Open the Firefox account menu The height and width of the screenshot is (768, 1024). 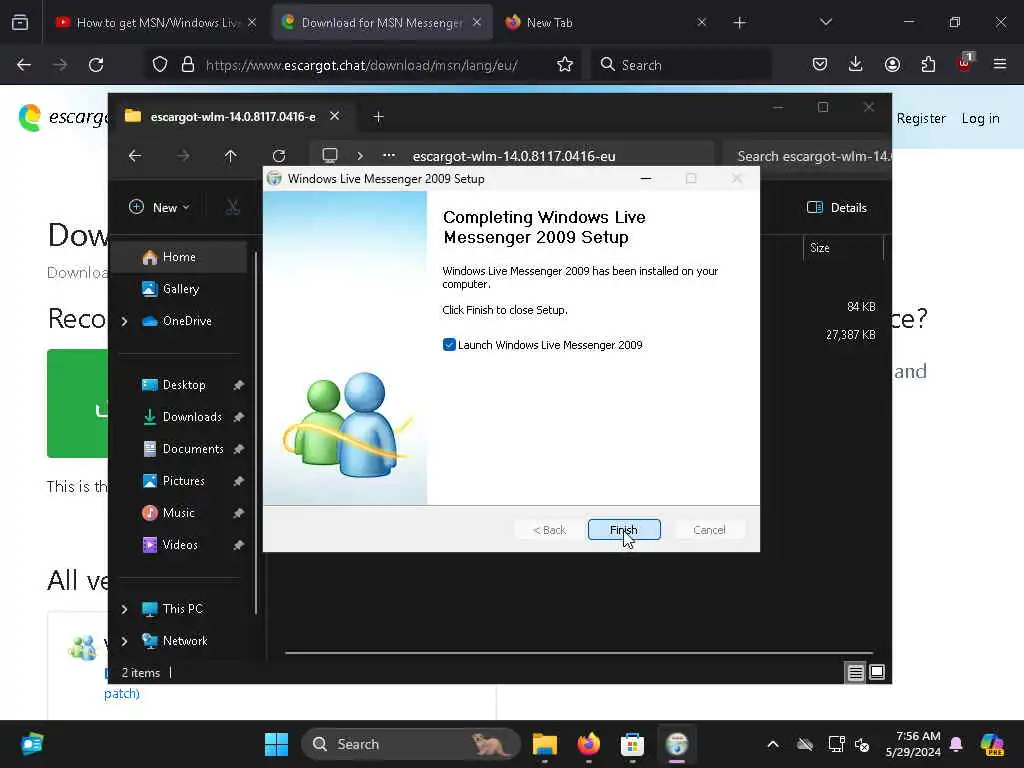(x=892, y=64)
